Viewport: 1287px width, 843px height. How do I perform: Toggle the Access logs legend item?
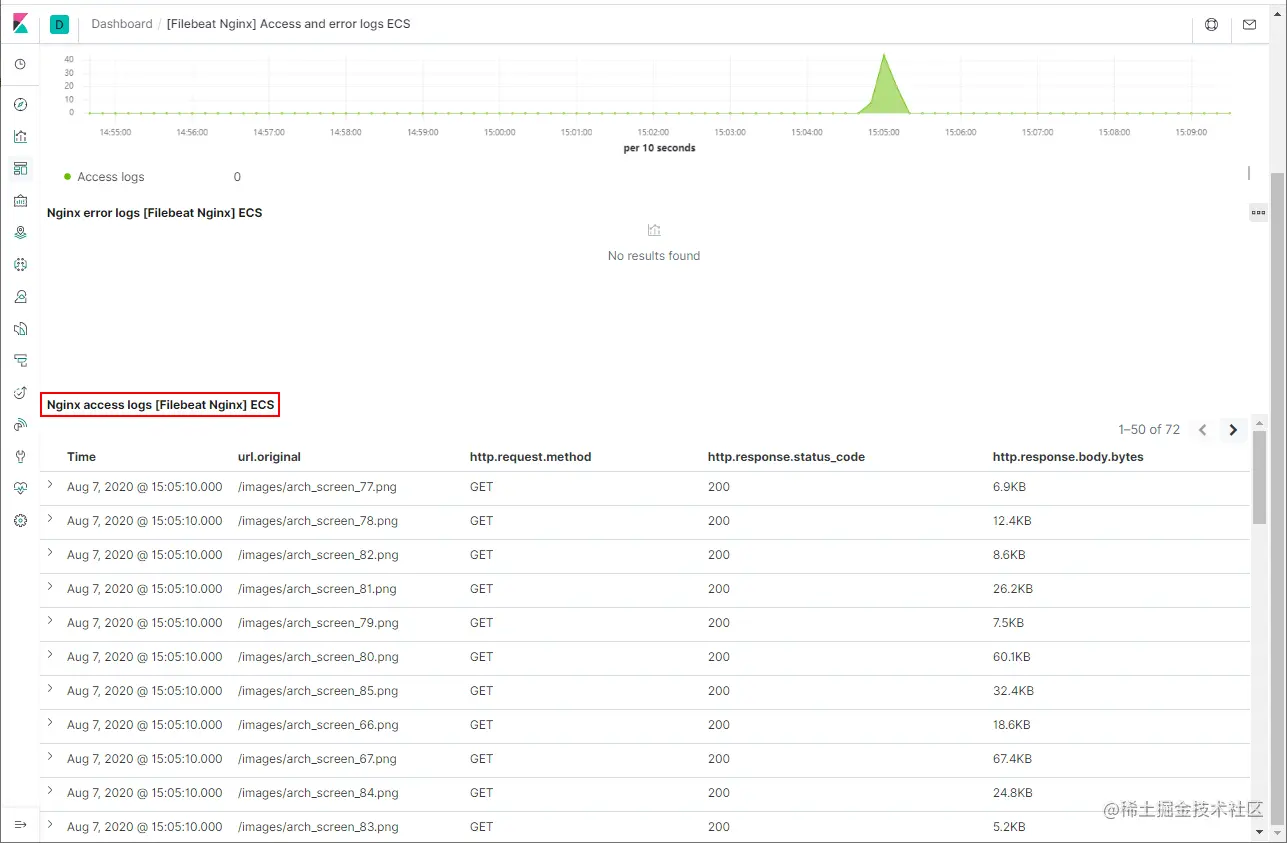[x=104, y=177]
